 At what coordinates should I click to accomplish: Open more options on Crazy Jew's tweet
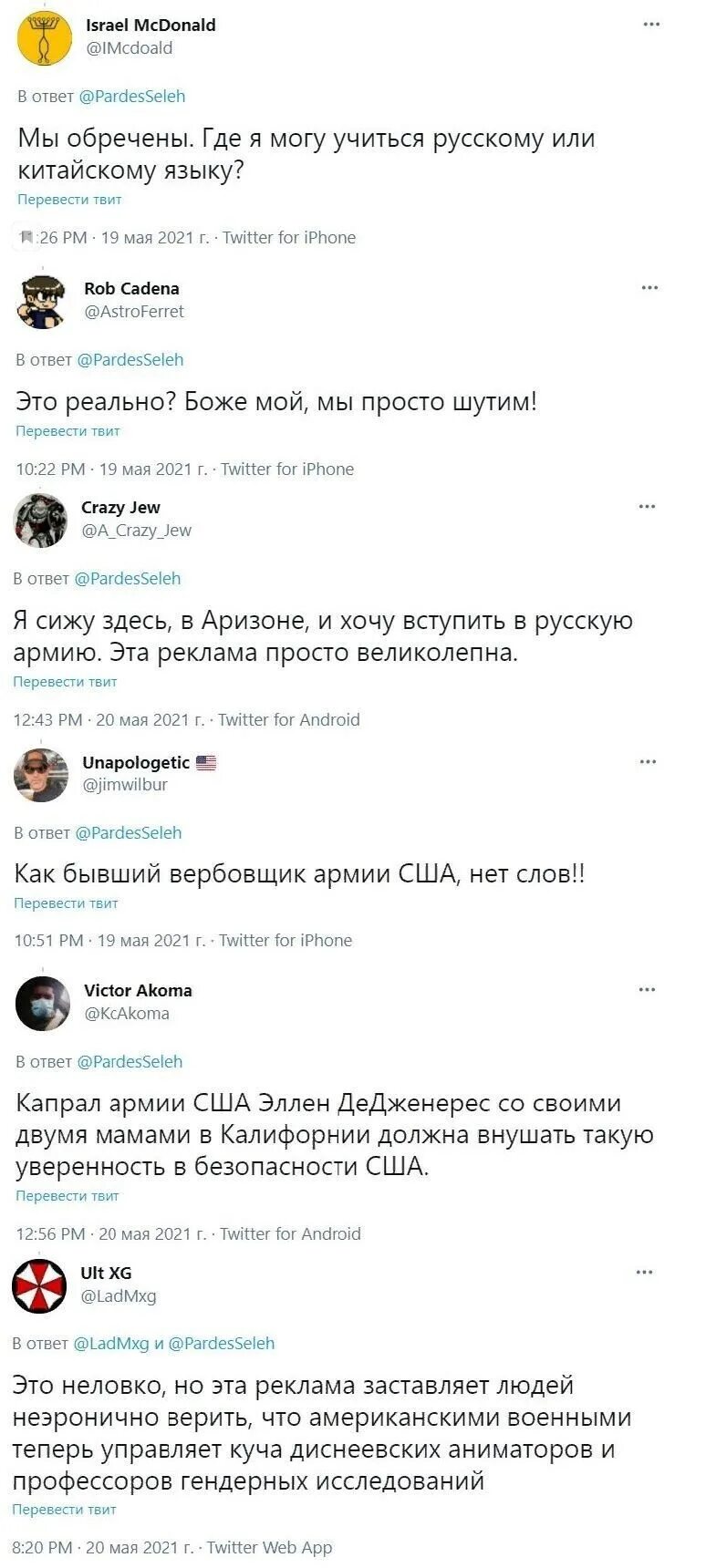click(x=648, y=506)
